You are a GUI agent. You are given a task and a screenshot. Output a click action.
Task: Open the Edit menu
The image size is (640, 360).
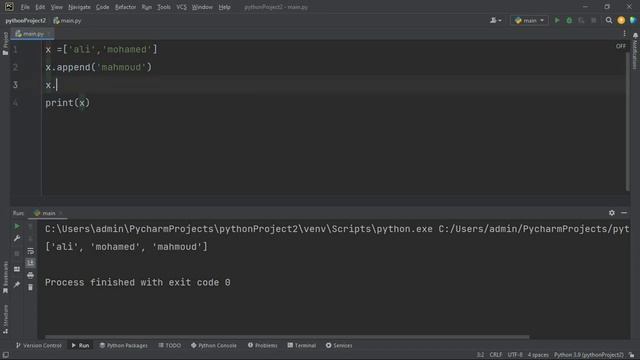click(x=40, y=7)
